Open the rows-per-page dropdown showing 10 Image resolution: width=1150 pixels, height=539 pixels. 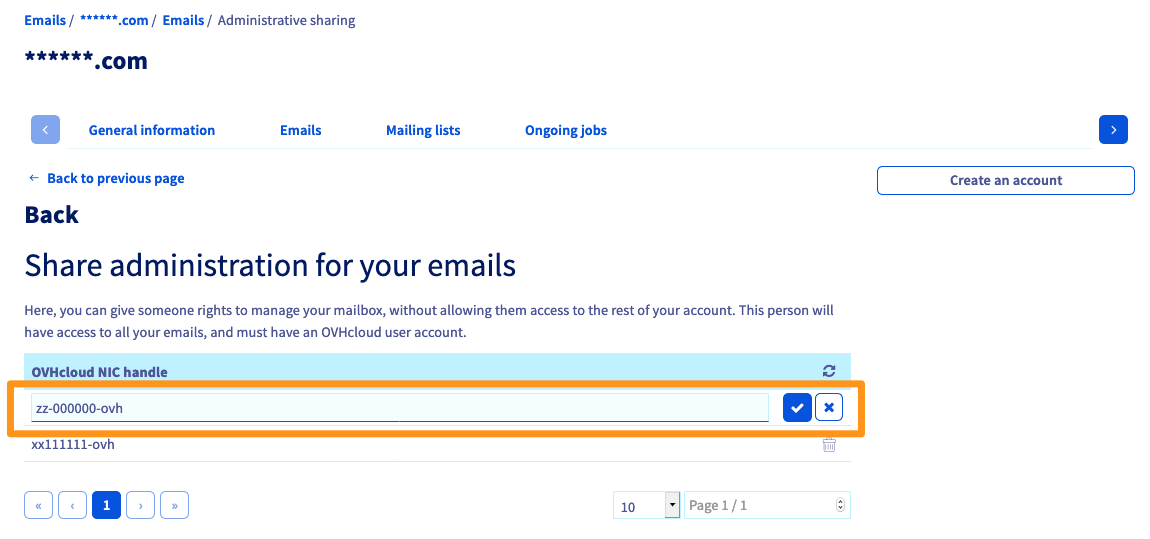pos(647,506)
